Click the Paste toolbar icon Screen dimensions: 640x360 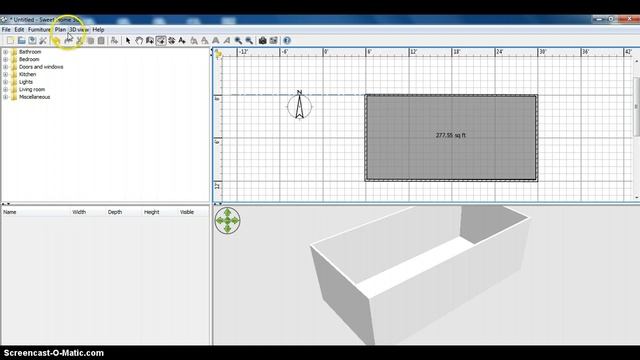(101, 40)
